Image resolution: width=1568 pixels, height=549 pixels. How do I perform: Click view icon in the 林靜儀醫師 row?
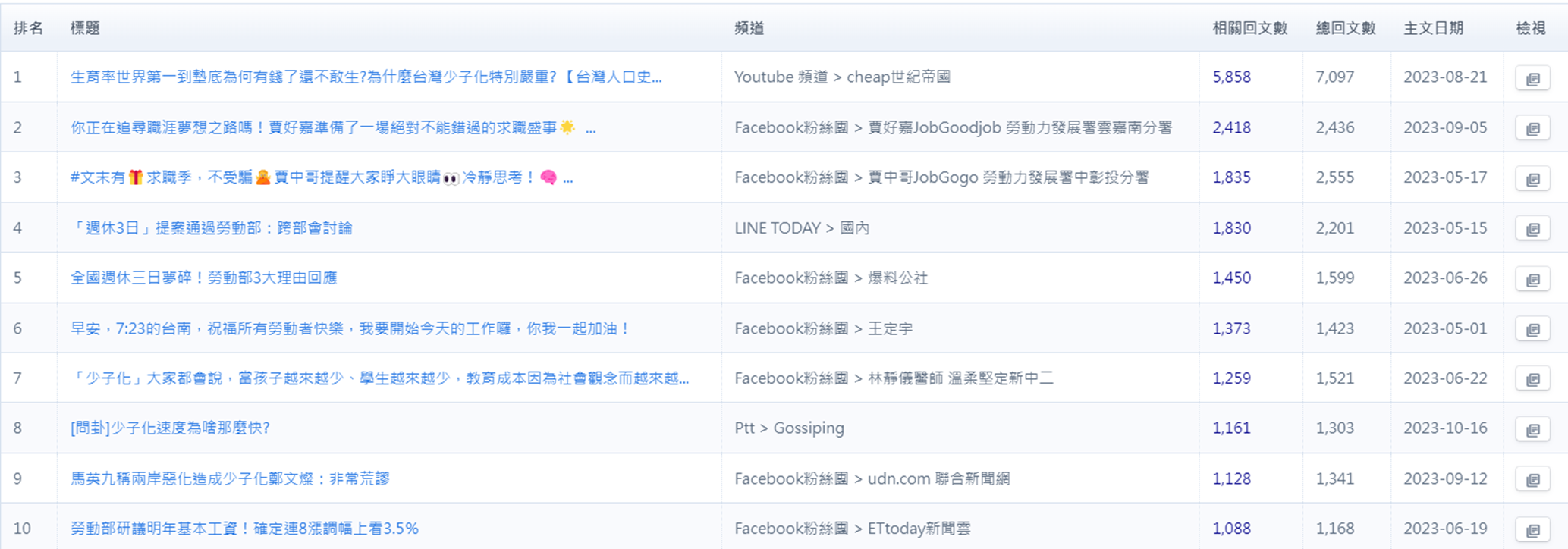coord(1532,379)
